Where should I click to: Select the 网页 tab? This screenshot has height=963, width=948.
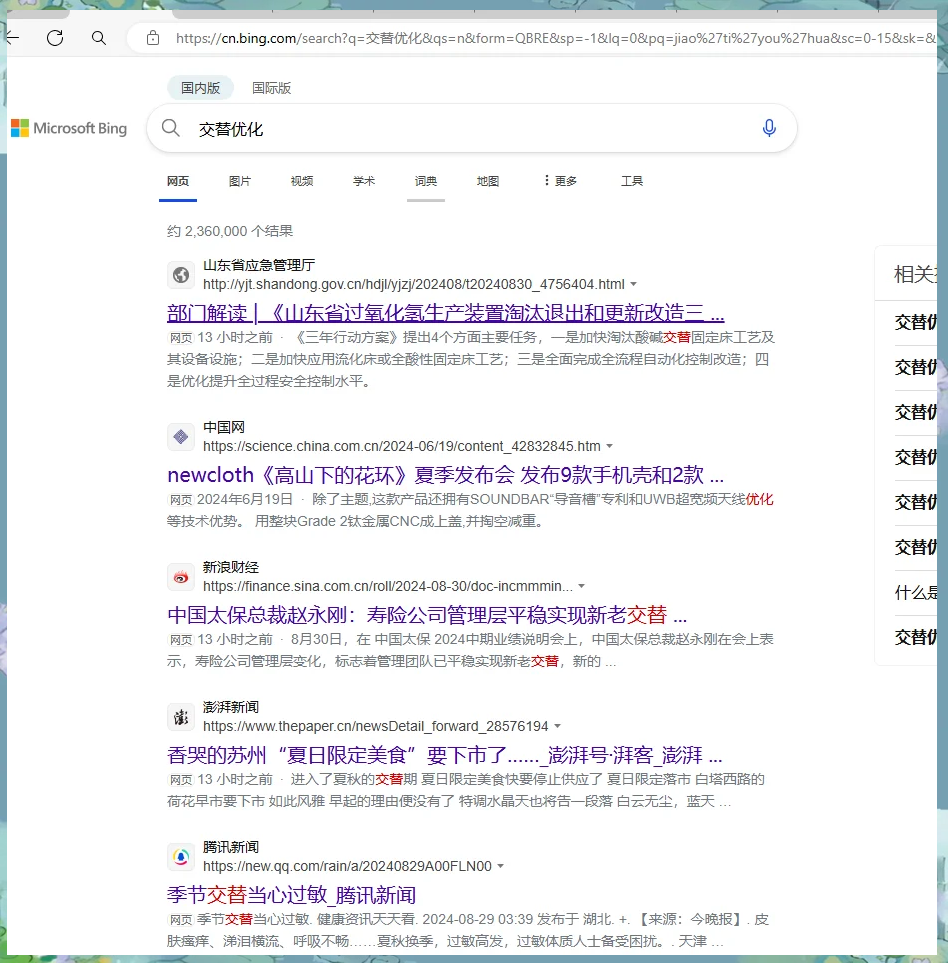pyautogui.click(x=178, y=181)
